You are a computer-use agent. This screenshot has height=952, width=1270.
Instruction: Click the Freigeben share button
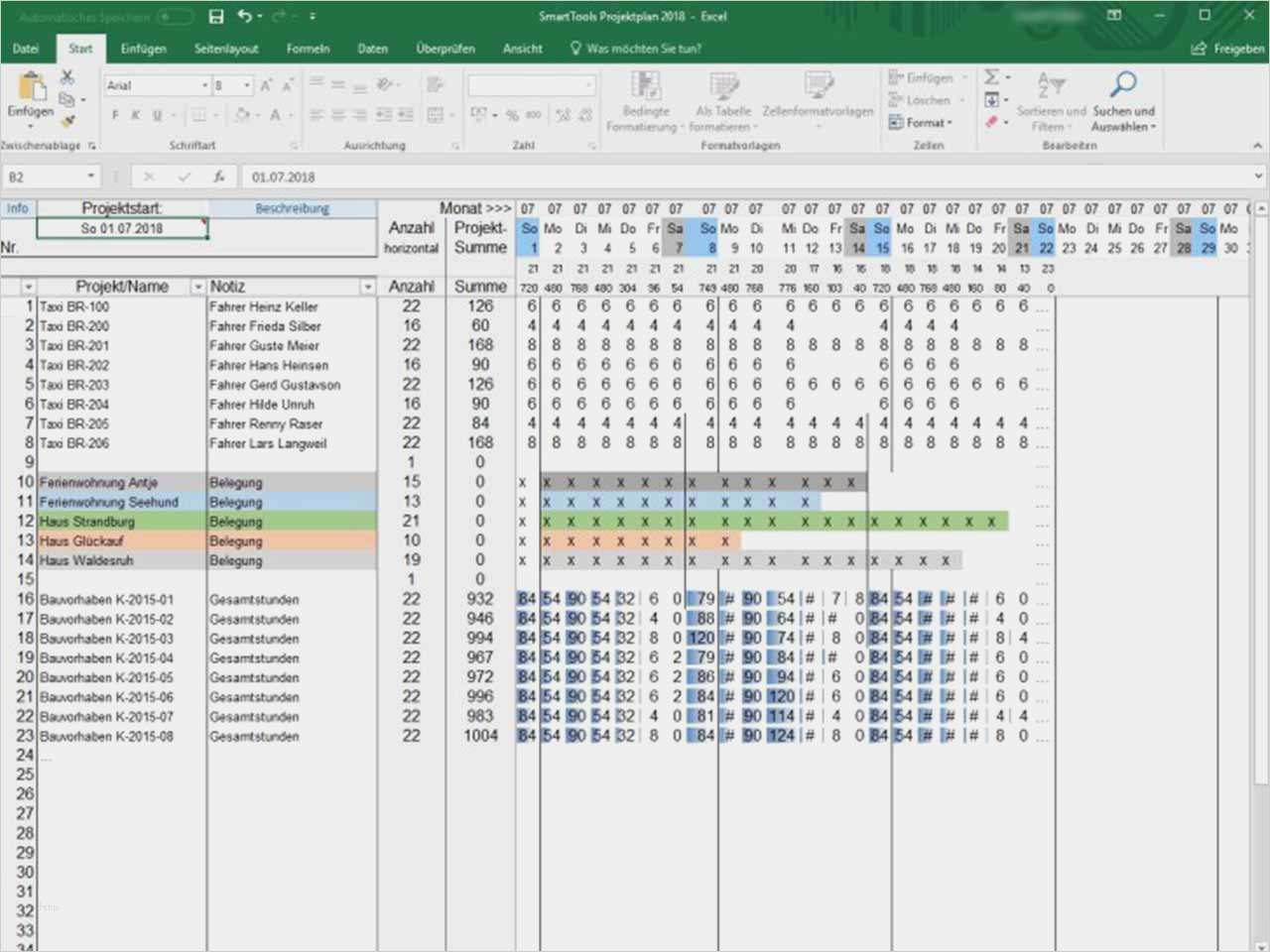click(1229, 49)
